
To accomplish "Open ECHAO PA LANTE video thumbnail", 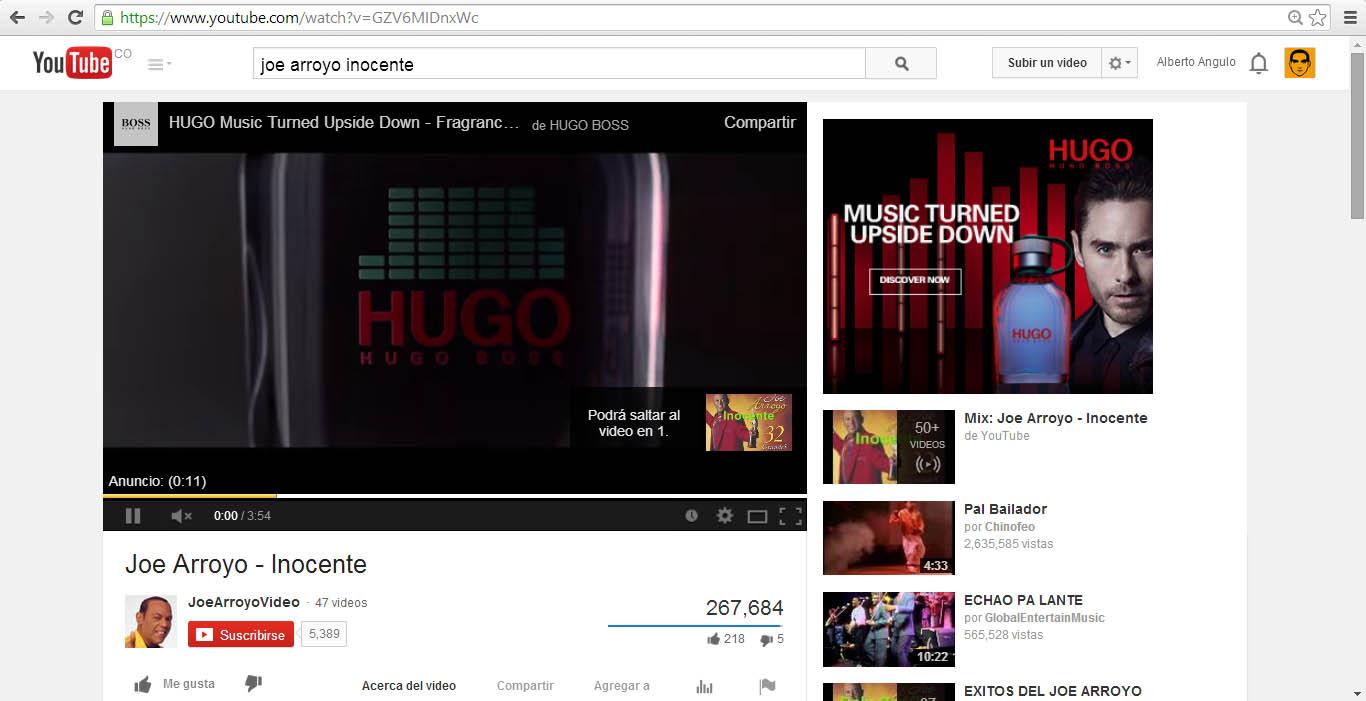I will (888, 629).
